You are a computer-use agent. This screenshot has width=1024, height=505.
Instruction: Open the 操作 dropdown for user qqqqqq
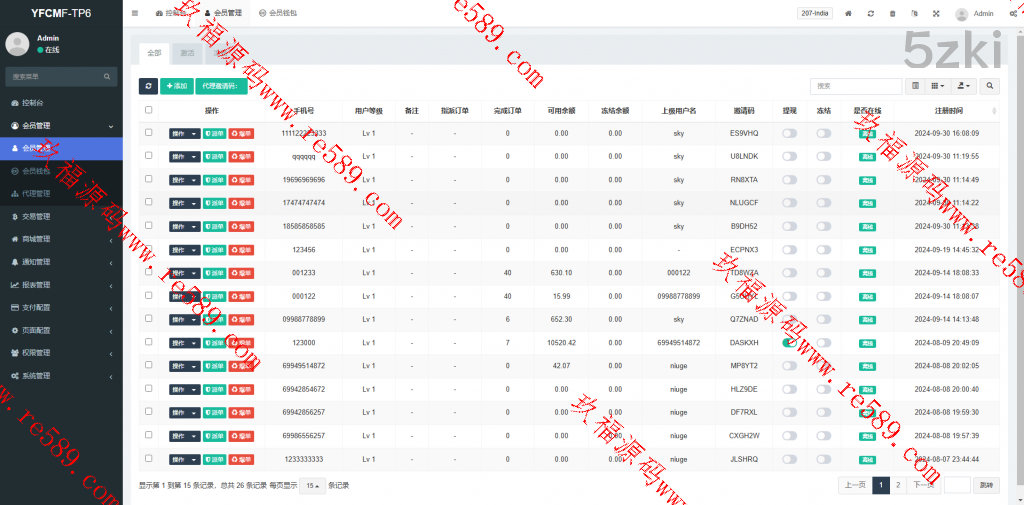coord(184,157)
